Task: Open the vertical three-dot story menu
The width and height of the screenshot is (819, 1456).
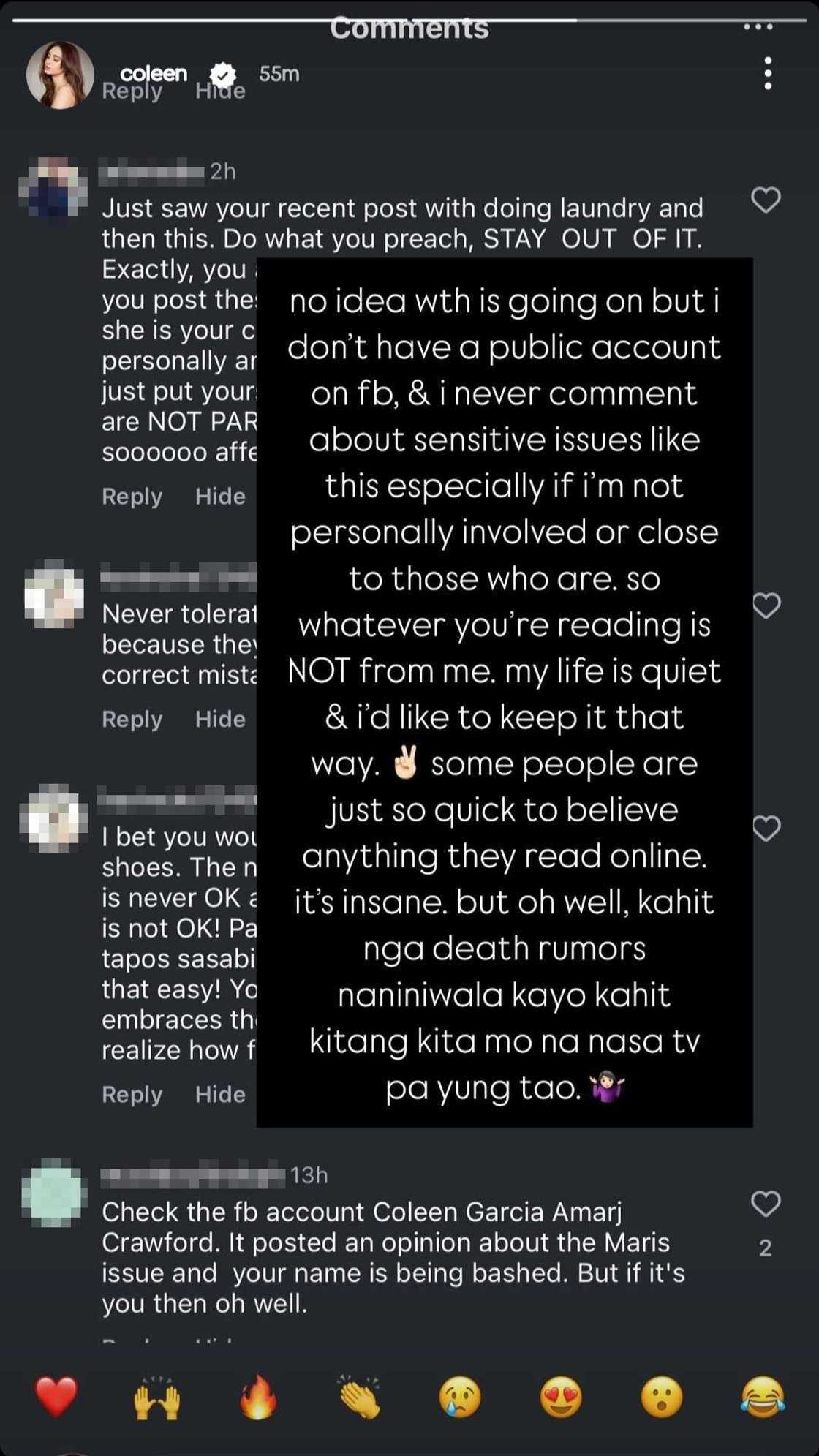Action: tap(767, 73)
